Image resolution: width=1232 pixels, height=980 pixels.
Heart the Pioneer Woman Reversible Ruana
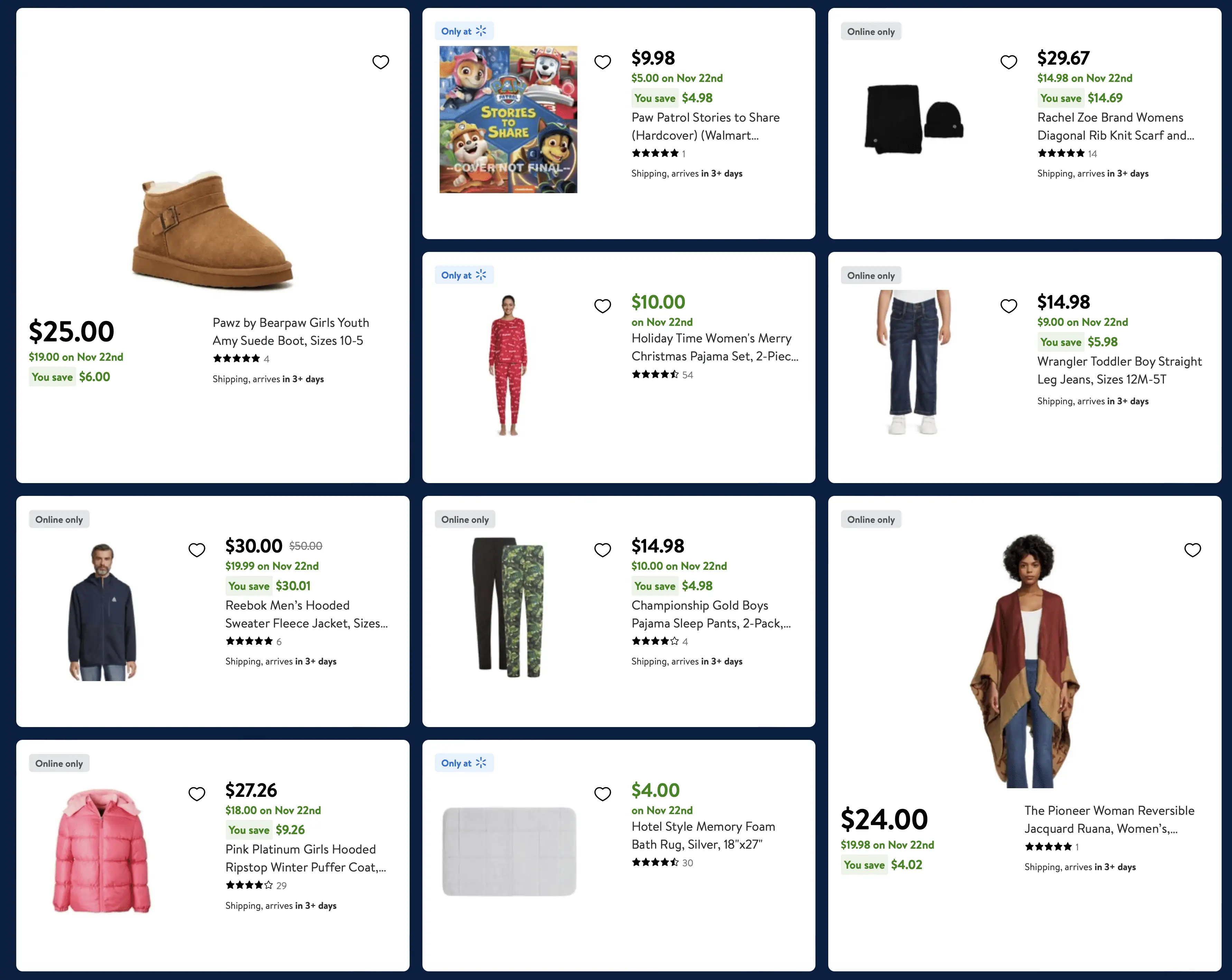(1192, 549)
